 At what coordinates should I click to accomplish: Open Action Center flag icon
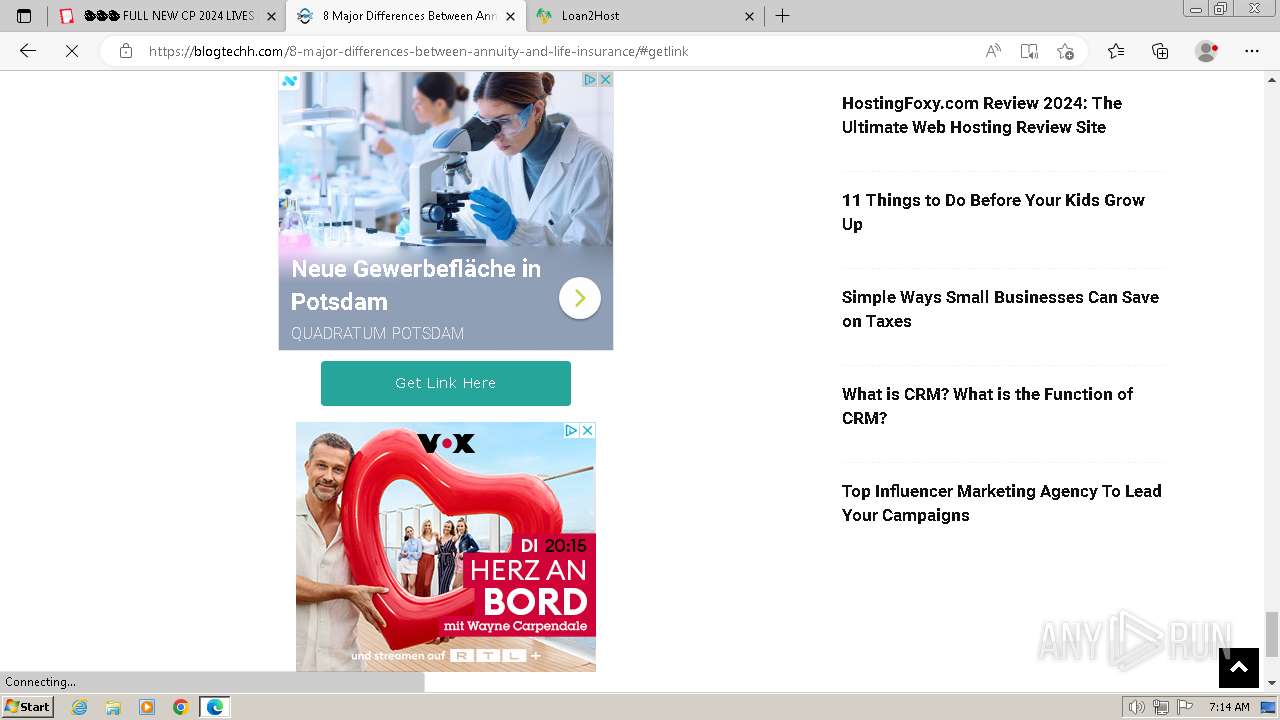tap(1185, 707)
